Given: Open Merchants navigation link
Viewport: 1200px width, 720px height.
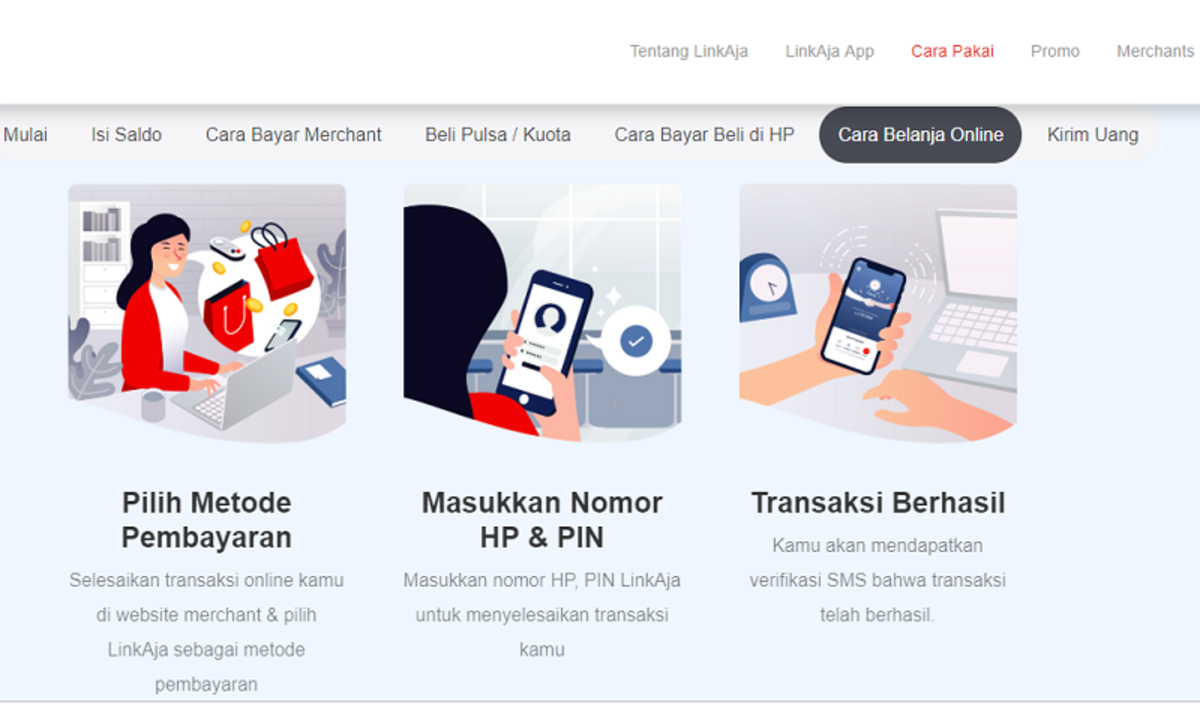Looking at the screenshot, I should tap(1155, 51).
